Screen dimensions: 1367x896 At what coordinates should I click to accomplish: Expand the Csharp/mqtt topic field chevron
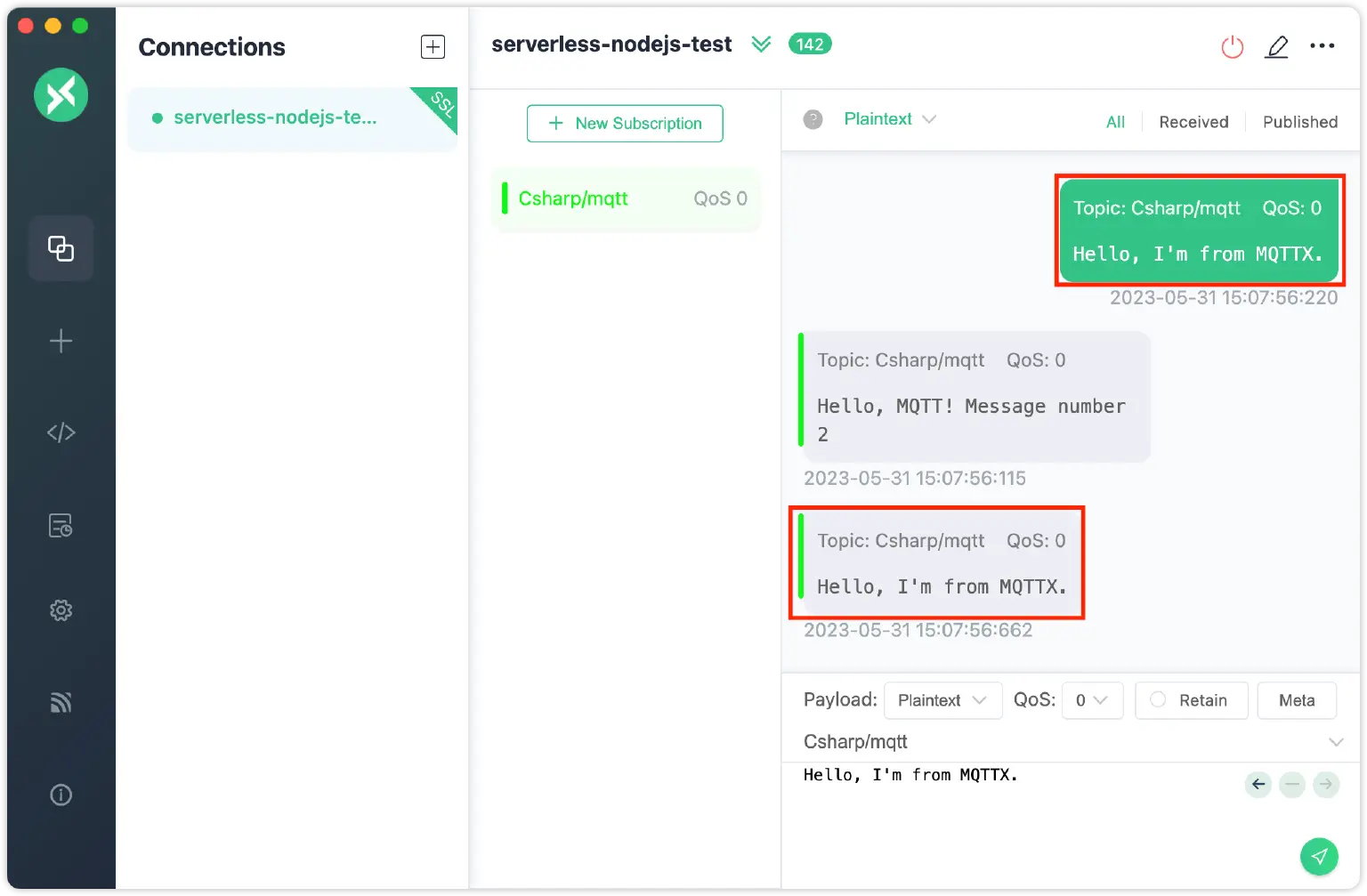(x=1335, y=741)
